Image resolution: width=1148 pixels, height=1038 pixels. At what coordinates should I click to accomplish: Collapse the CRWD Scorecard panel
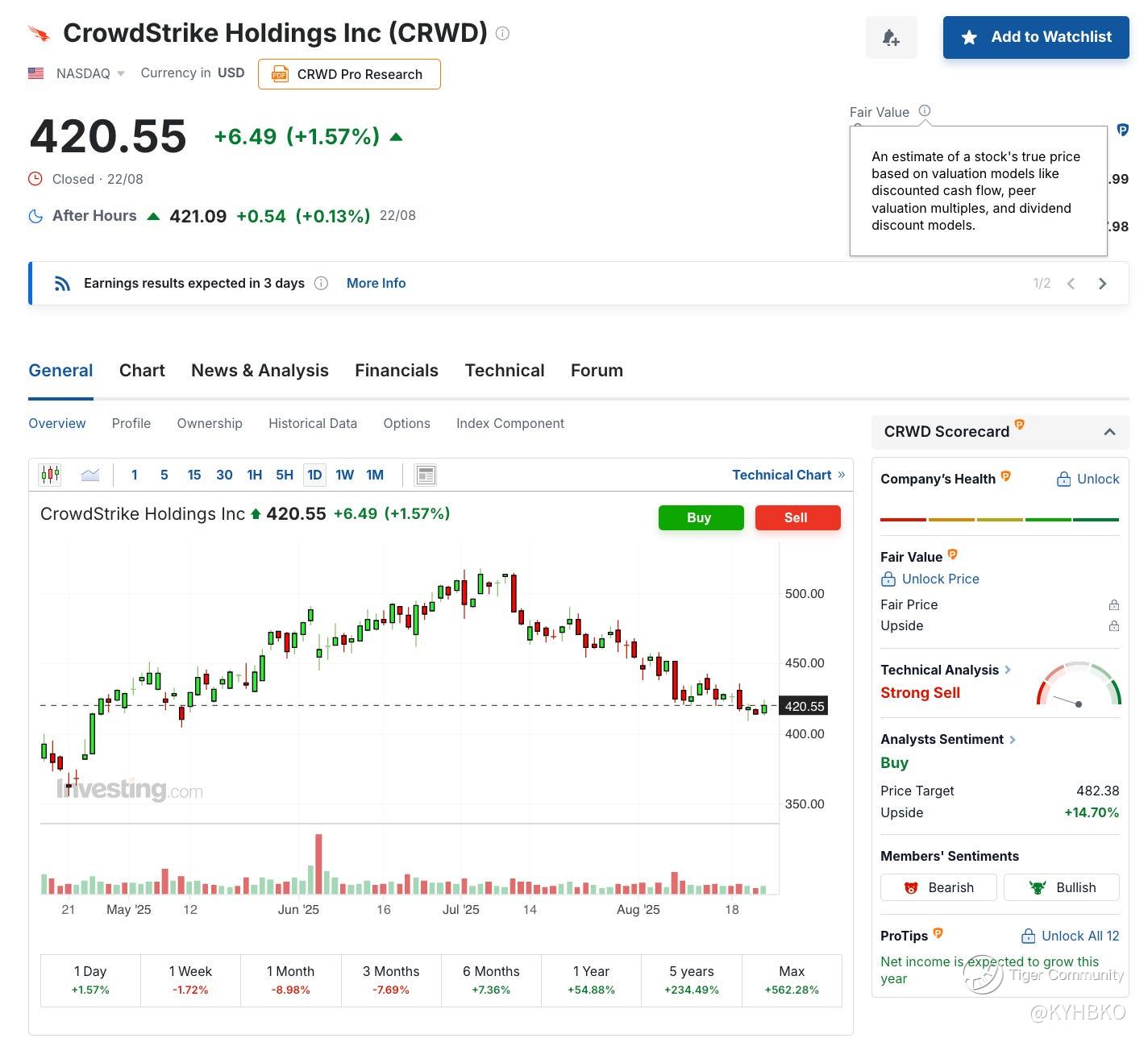1109,432
